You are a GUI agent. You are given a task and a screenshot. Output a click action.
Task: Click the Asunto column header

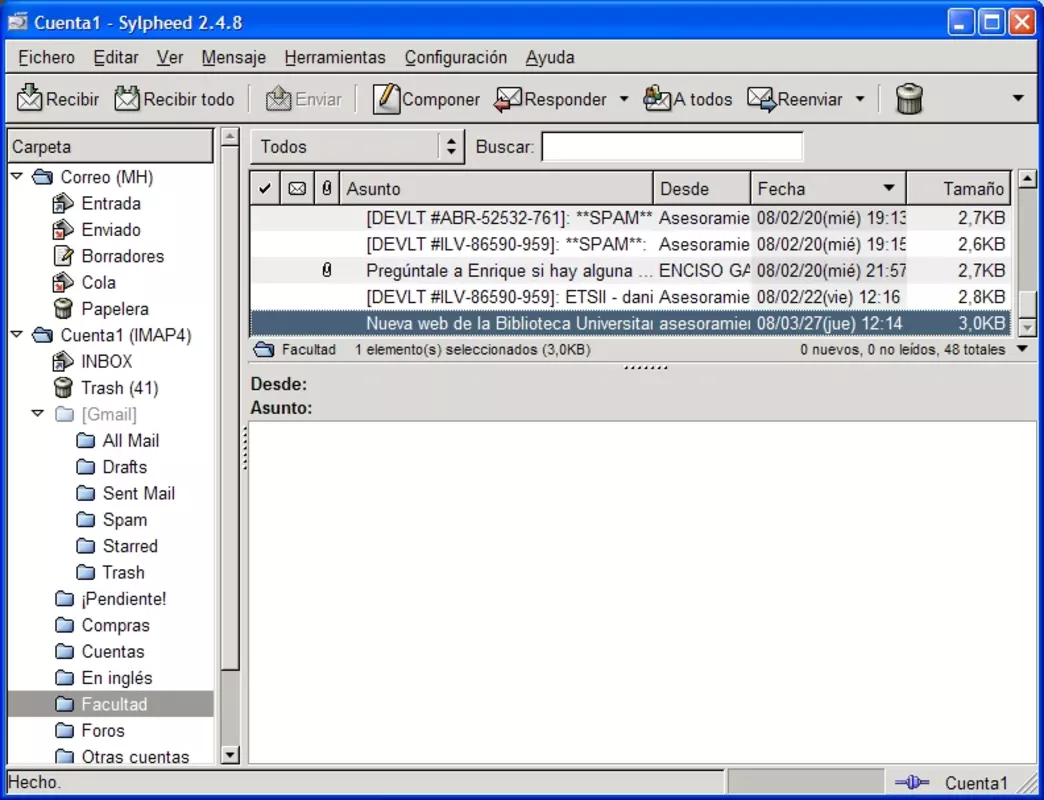(497, 188)
